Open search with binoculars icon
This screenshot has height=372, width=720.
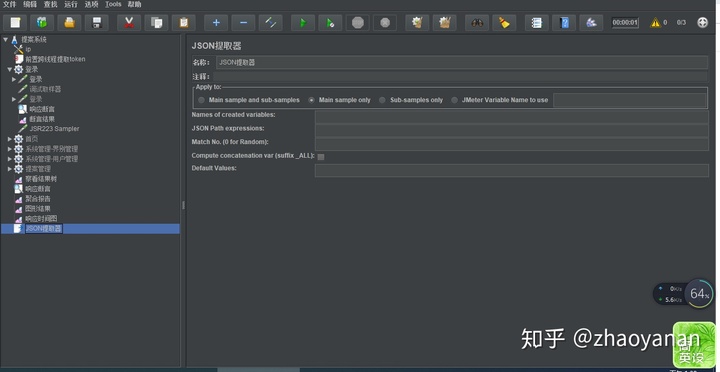477,23
